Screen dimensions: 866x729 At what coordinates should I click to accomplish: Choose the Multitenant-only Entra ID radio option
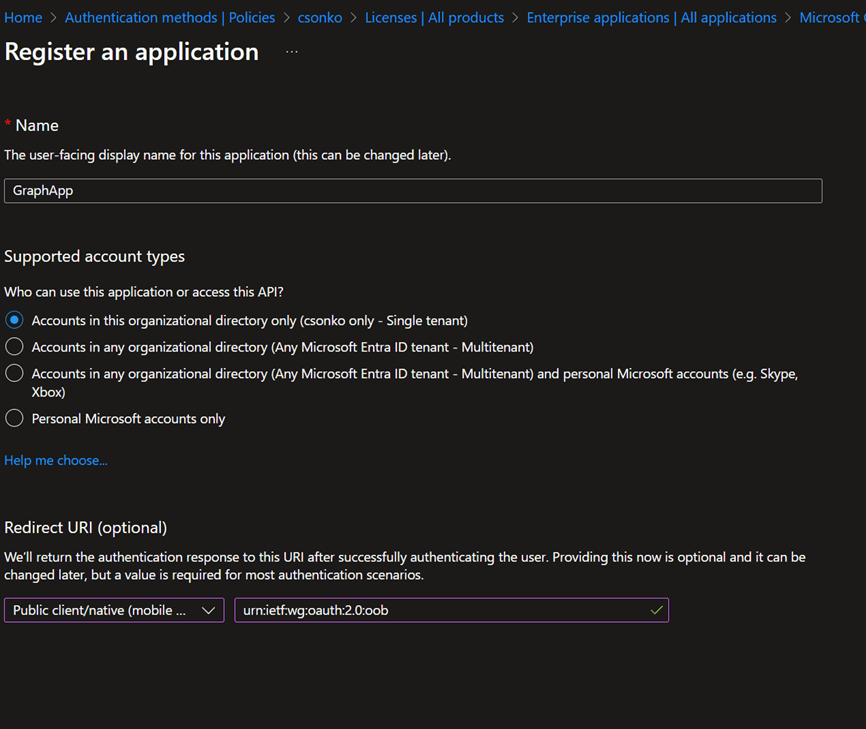point(14,347)
